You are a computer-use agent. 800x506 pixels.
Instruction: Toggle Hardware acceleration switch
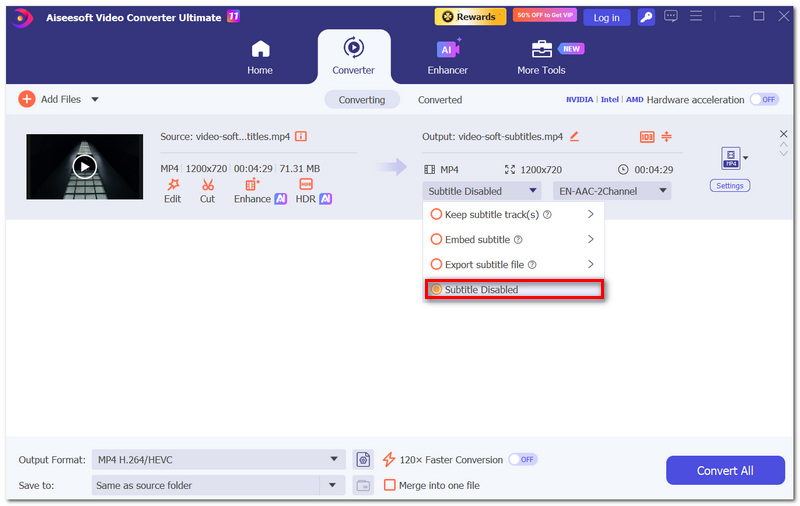(x=764, y=99)
